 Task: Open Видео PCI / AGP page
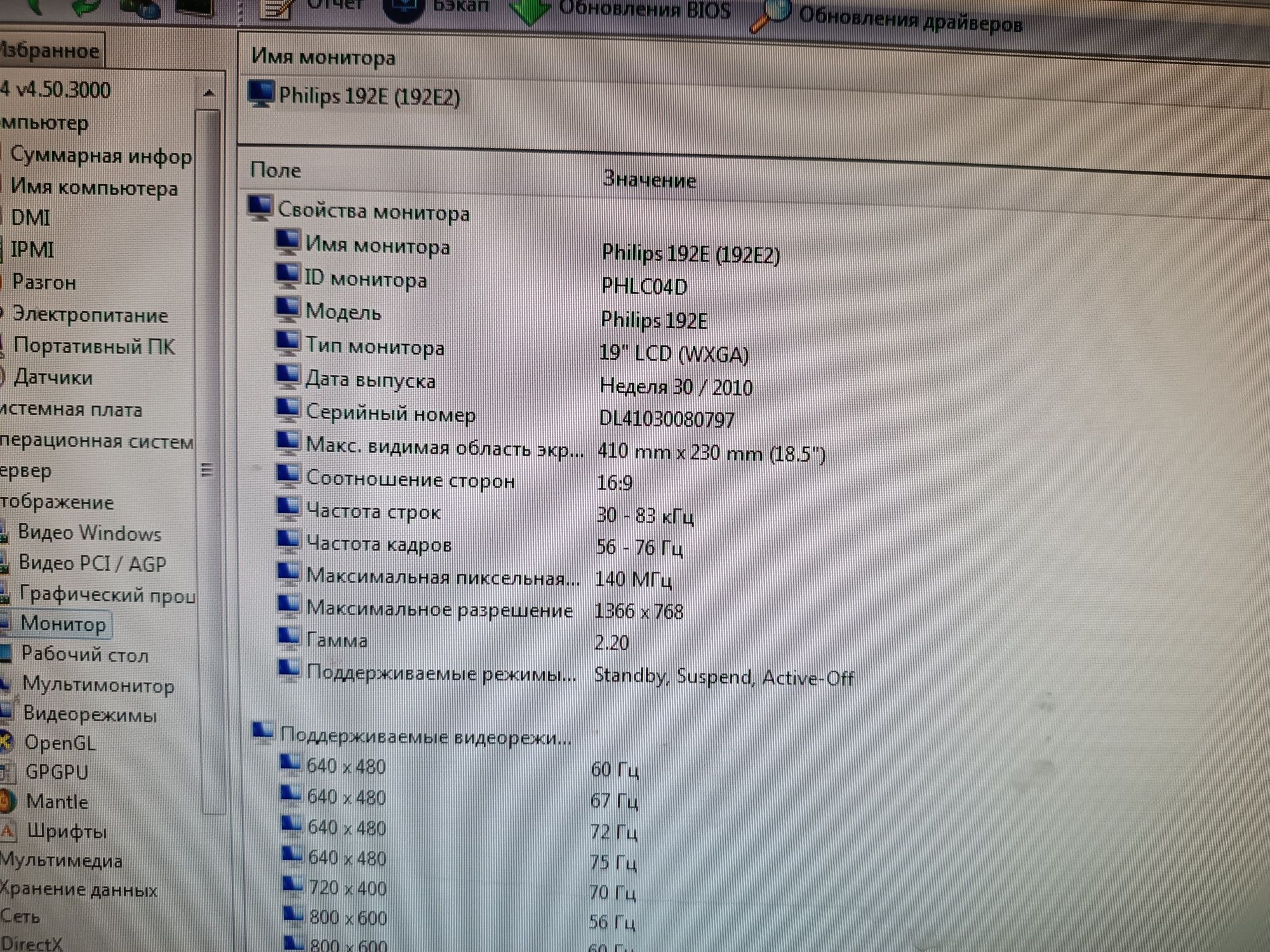coord(92,564)
